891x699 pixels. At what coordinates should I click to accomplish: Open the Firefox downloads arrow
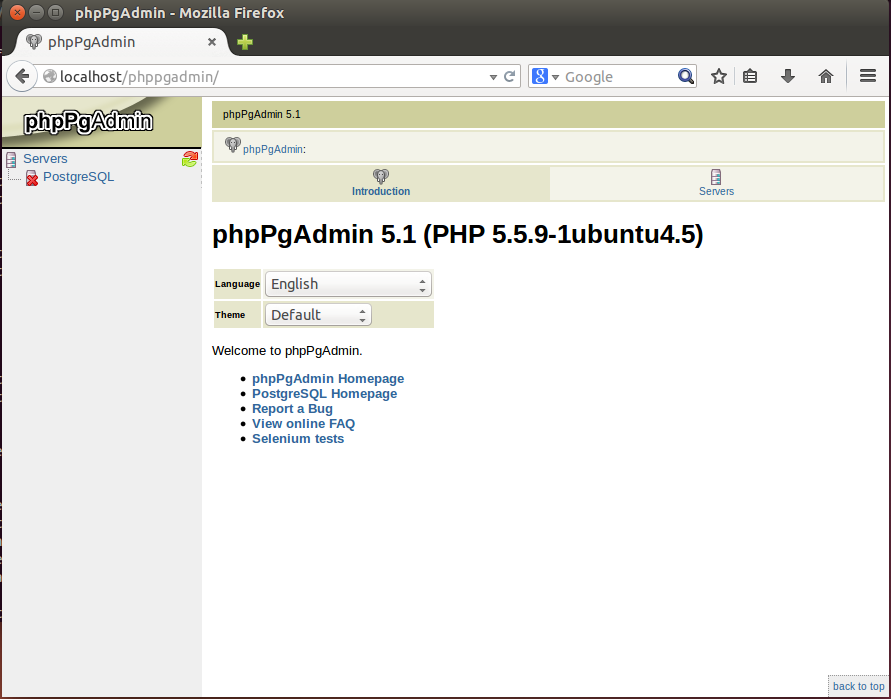pyautogui.click(x=787, y=76)
